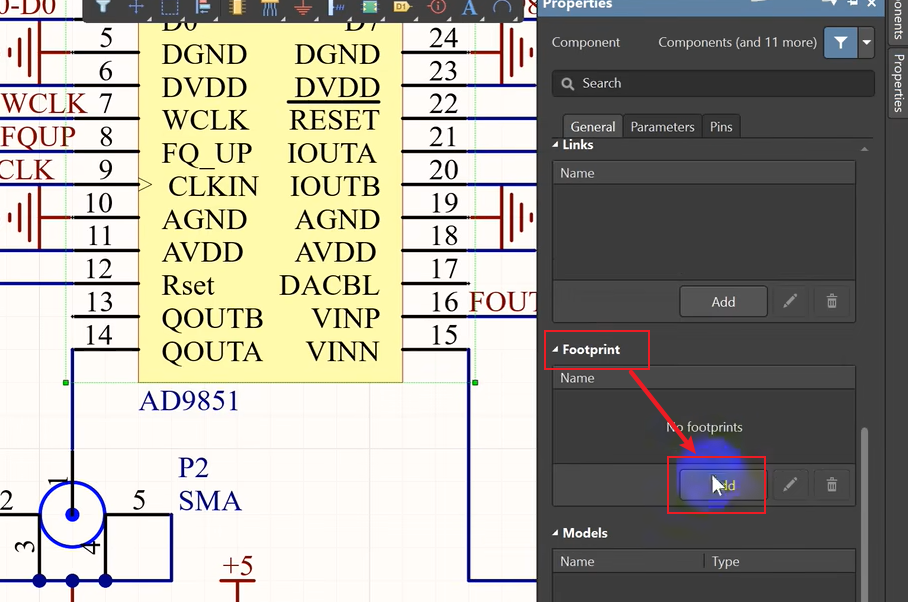Image resolution: width=908 pixels, height=602 pixels.
Task: Select the Place Bus/Wire tool icon
Action: click(x=270, y=6)
